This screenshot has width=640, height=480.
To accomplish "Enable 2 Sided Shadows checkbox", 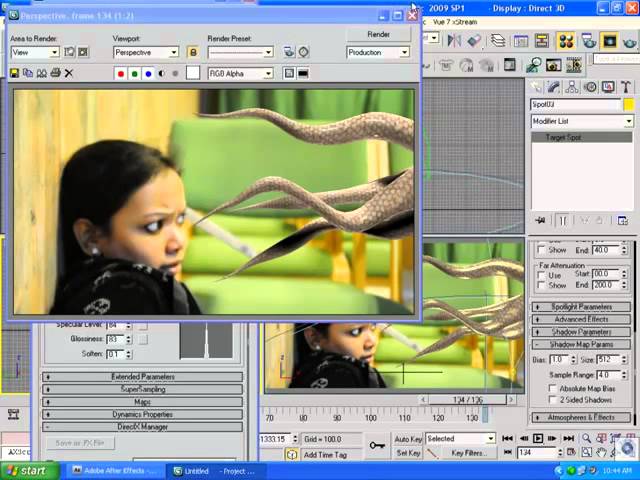I will click(x=553, y=400).
